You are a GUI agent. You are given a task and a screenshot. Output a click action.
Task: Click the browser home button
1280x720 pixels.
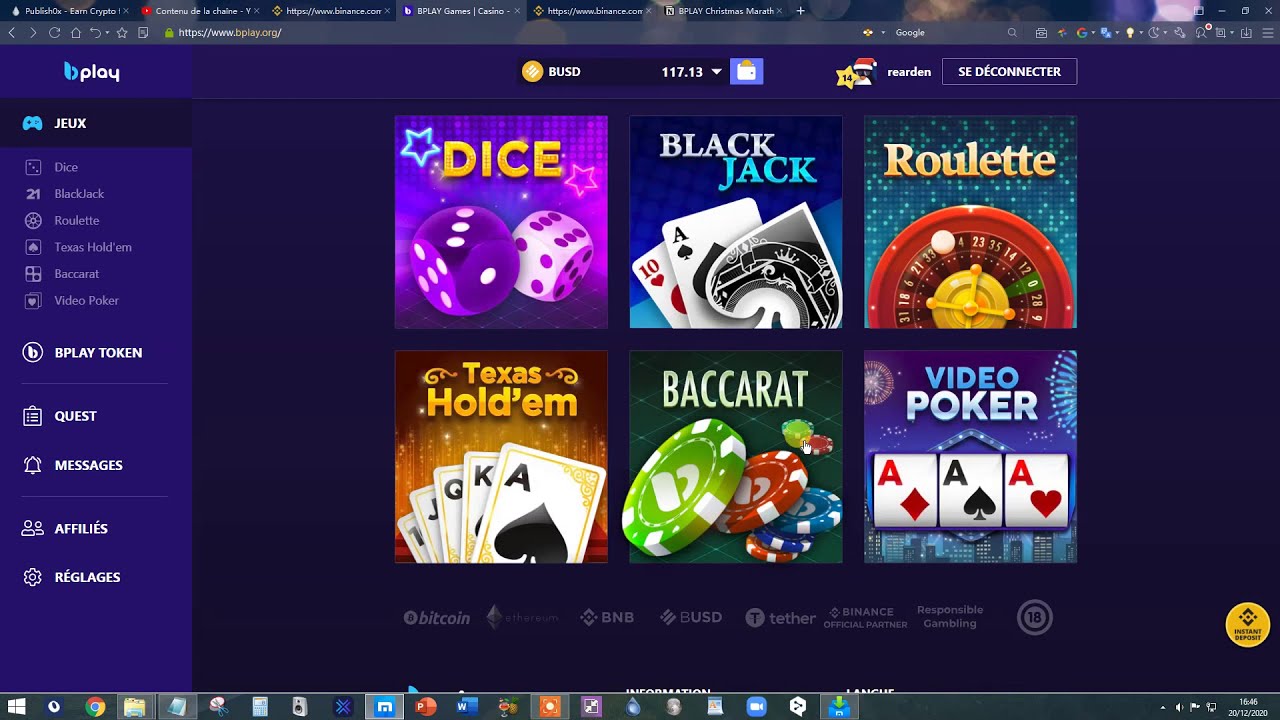[x=75, y=32]
